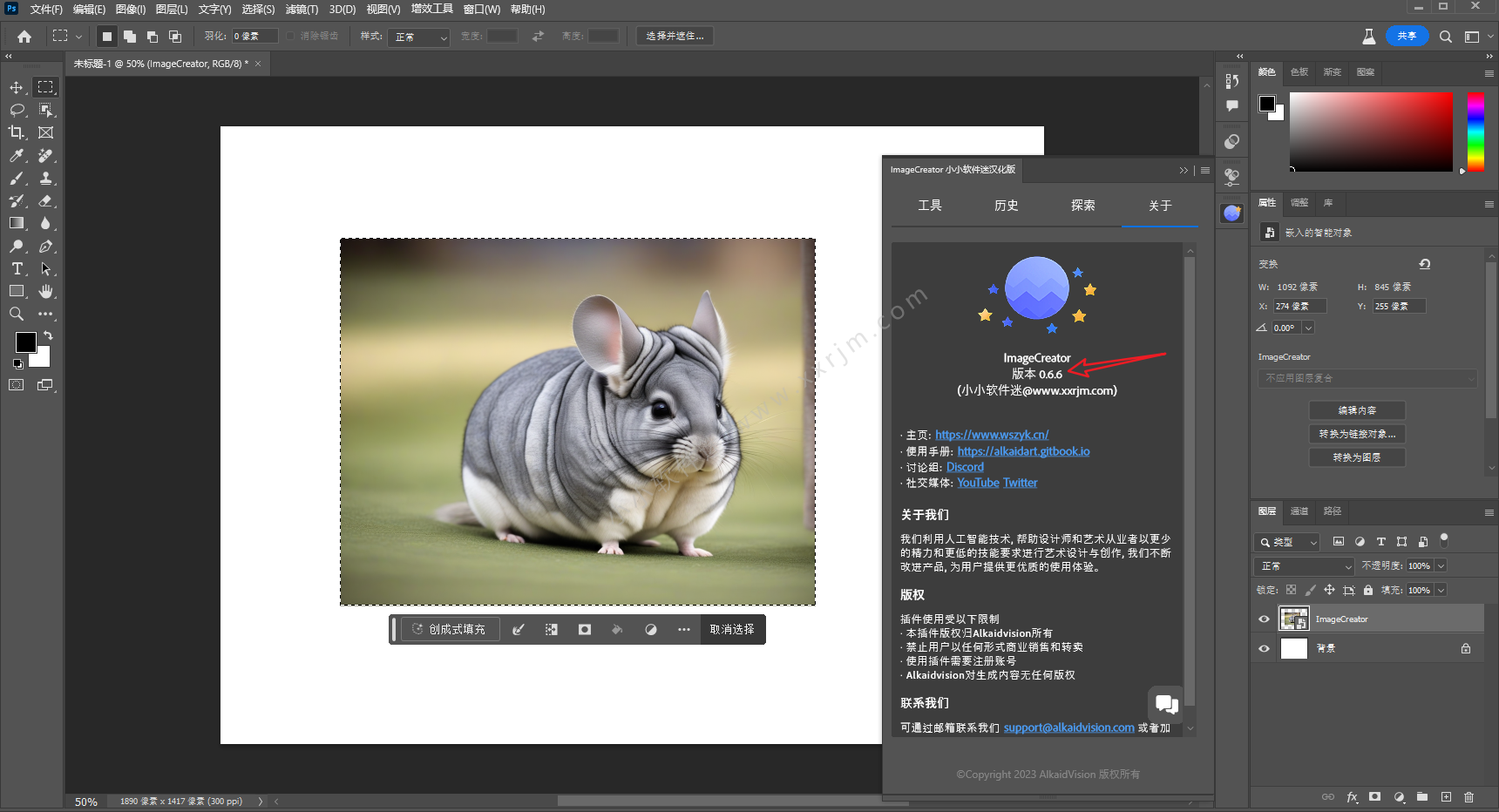Hide the 背景 layer
This screenshot has width=1499, height=812.
pos(1264,648)
